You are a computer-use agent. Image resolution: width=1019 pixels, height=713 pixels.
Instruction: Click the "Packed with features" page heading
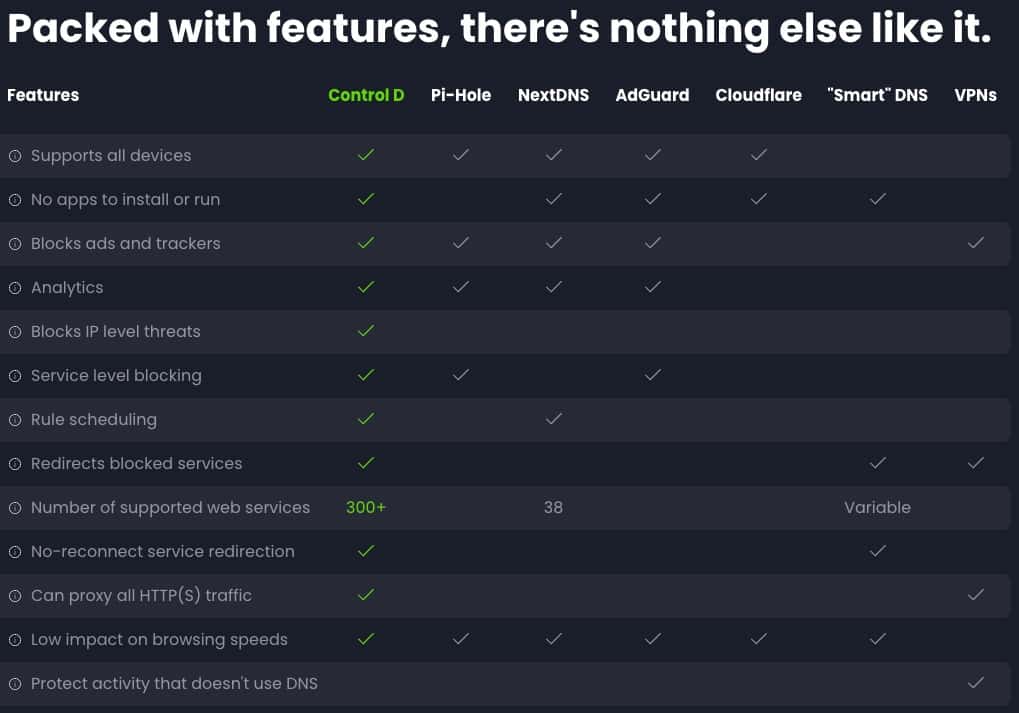point(499,29)
